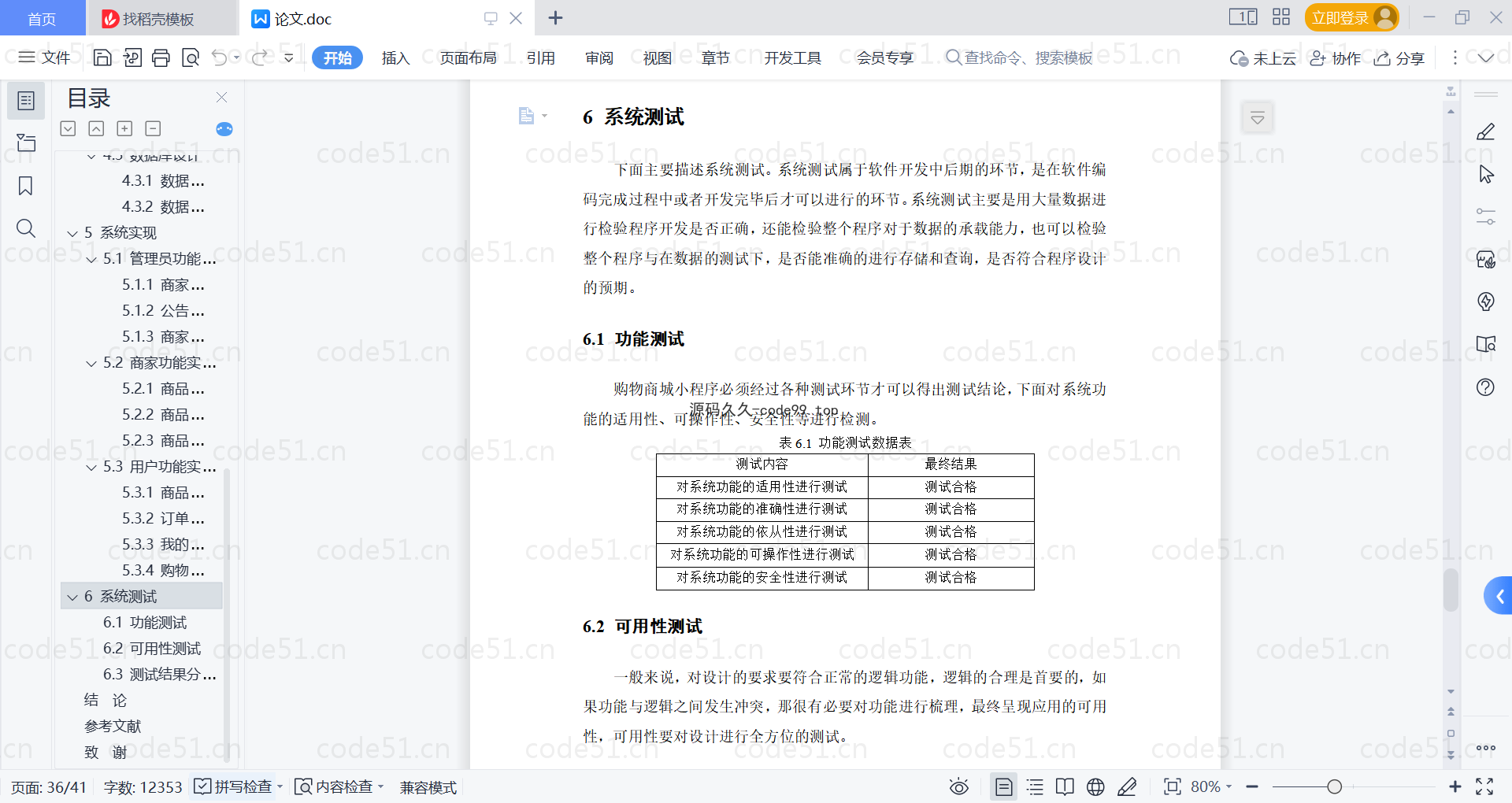The image size is (1512, 803).
Task: Close the 目录 panel
Action: tap(222, 98)
